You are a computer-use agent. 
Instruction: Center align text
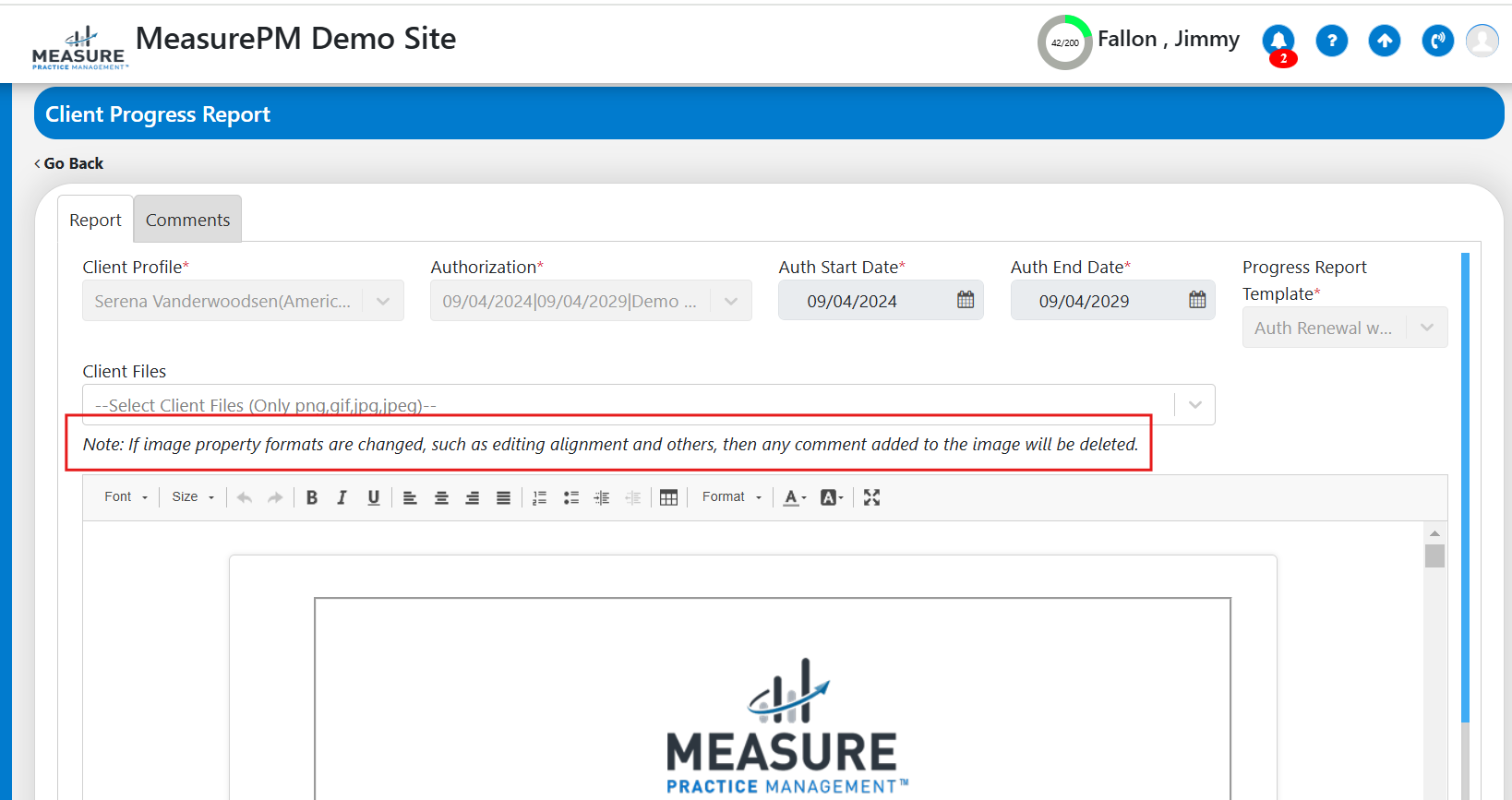441,497
